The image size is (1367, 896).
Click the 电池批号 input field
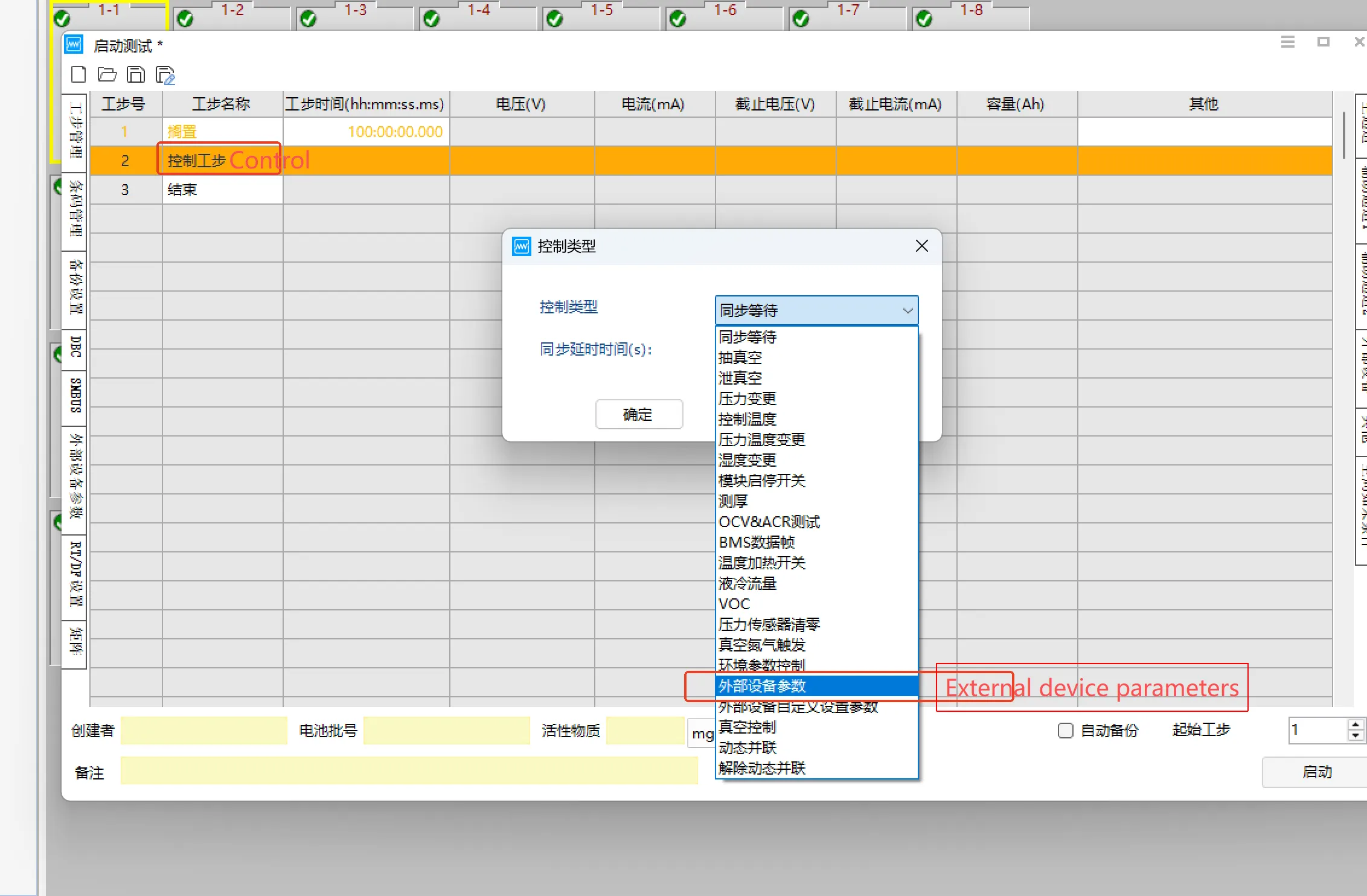447,731
